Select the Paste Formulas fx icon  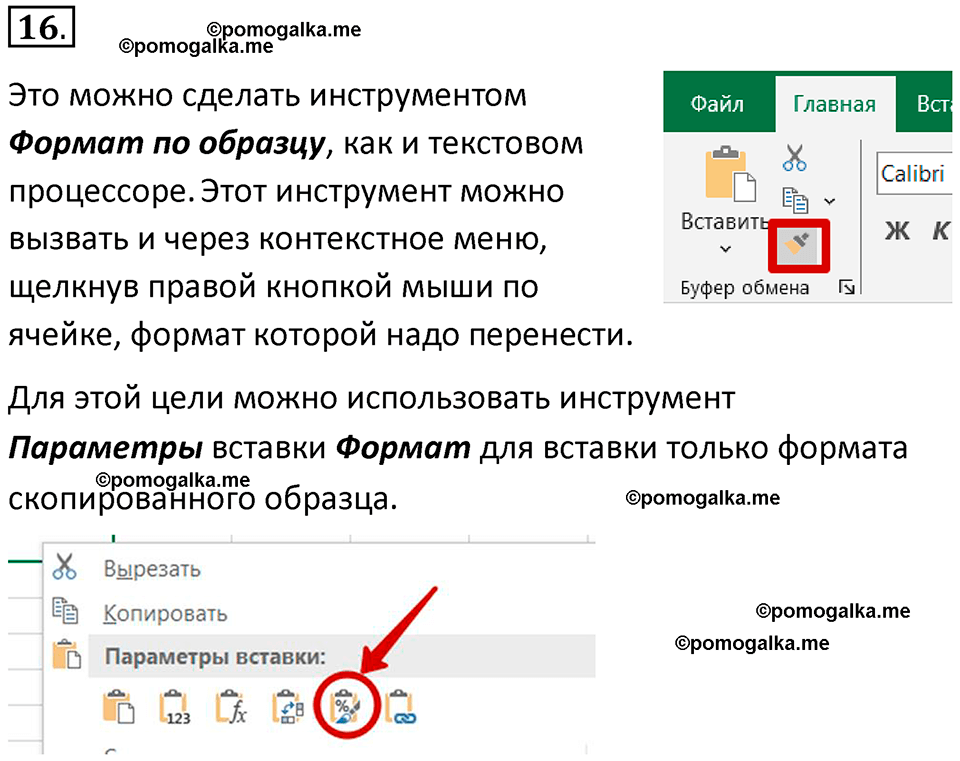tap(231, 707)
